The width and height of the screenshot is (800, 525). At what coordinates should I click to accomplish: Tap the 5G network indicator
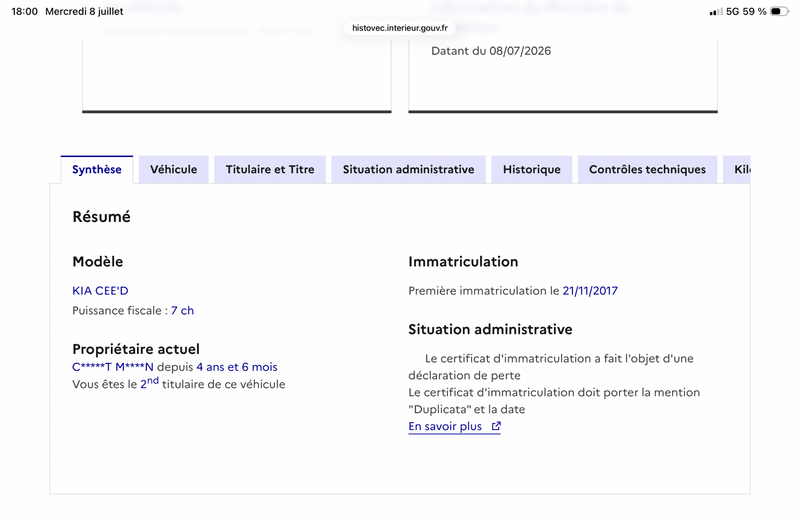tap(732, 11)
